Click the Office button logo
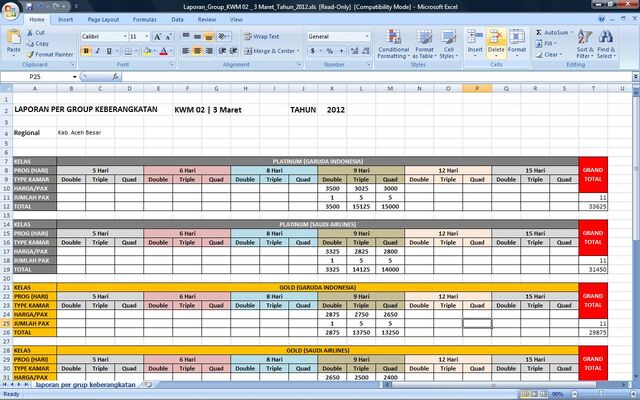The image size is (640, 400). (x=11, y=11)
